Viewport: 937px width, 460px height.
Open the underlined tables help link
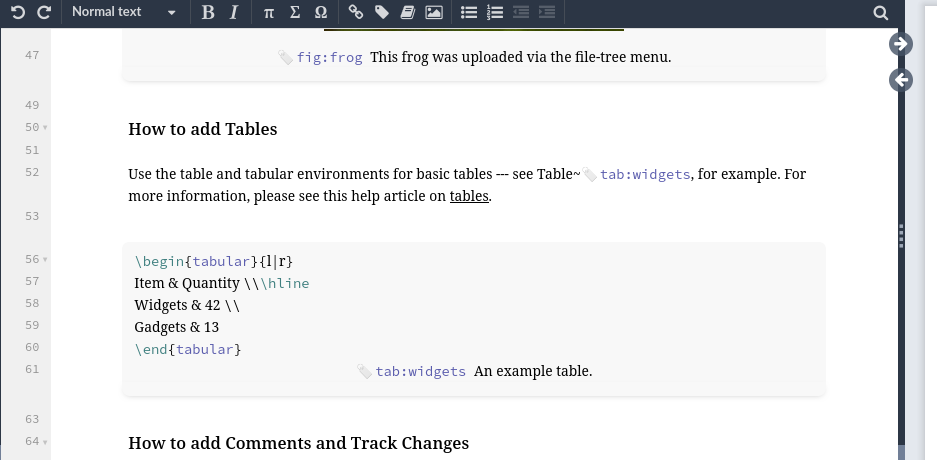coord(469,196)
